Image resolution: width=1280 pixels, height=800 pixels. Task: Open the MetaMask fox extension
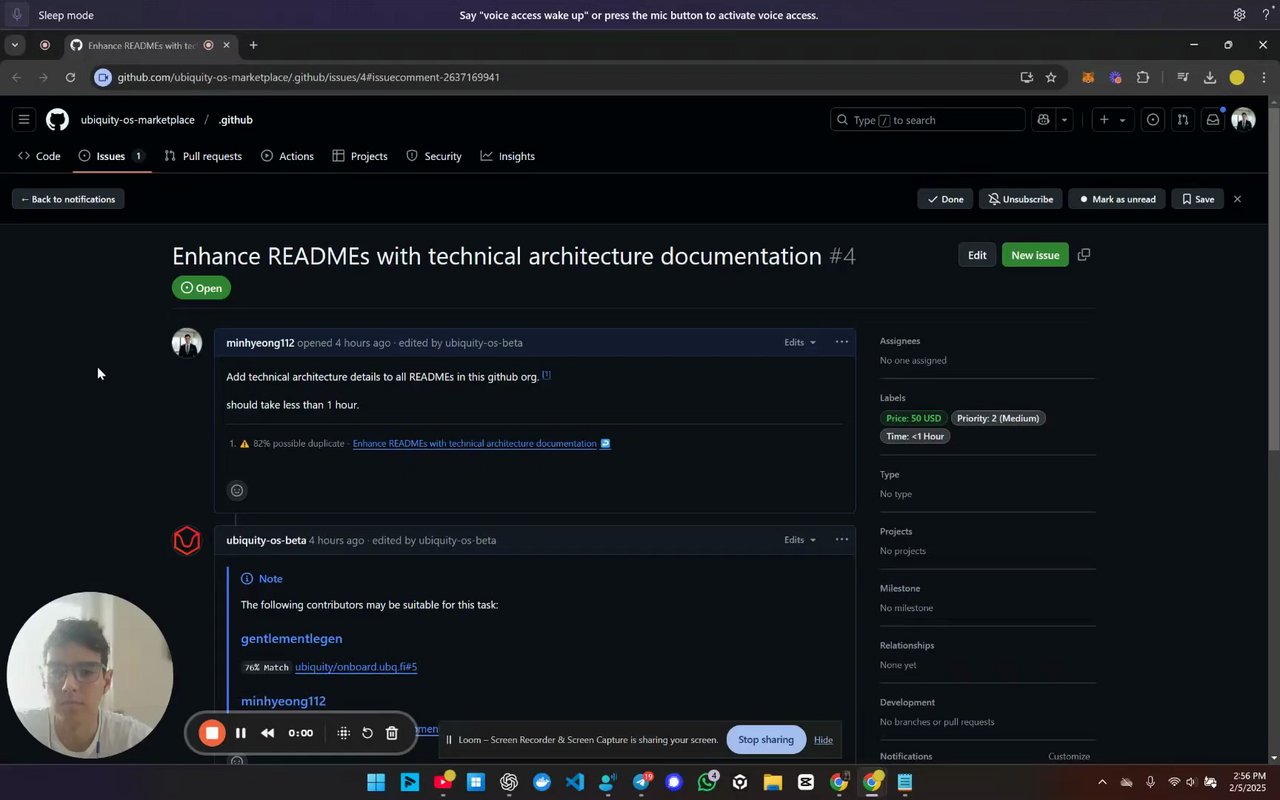point(1088,77)
